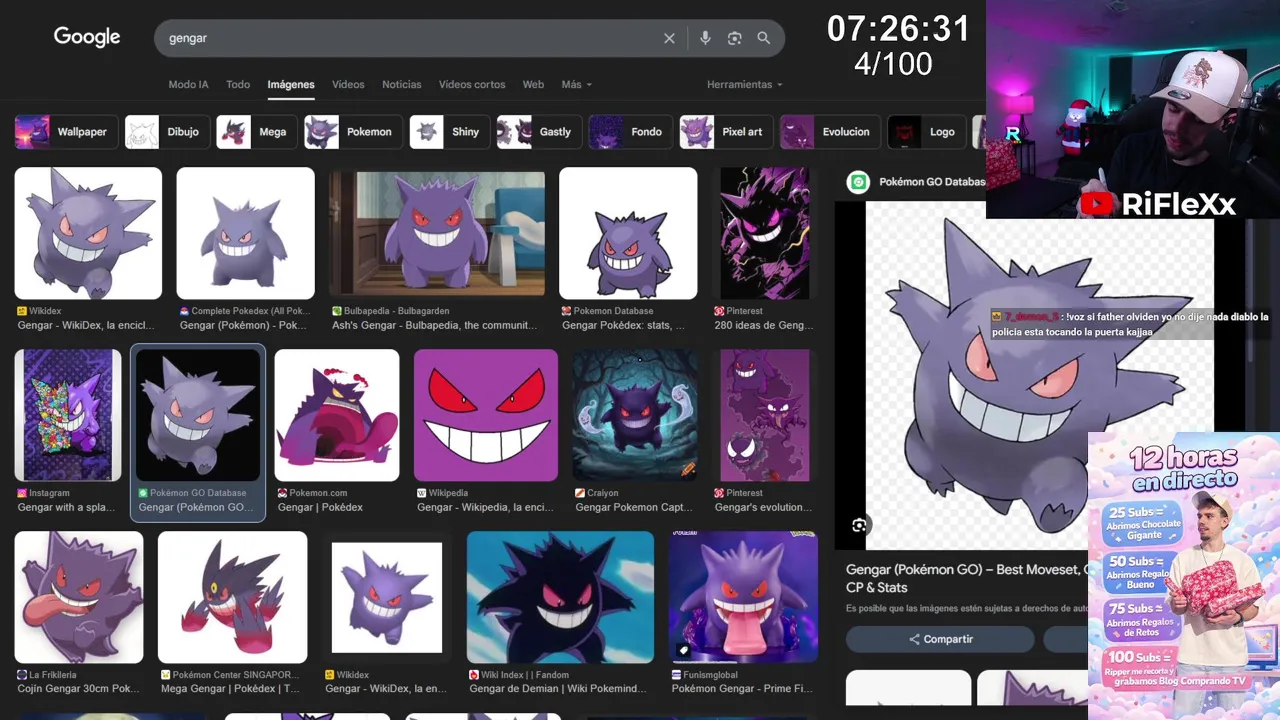
Task: Start voice search with microphone icon
Action: pos(705,38)
